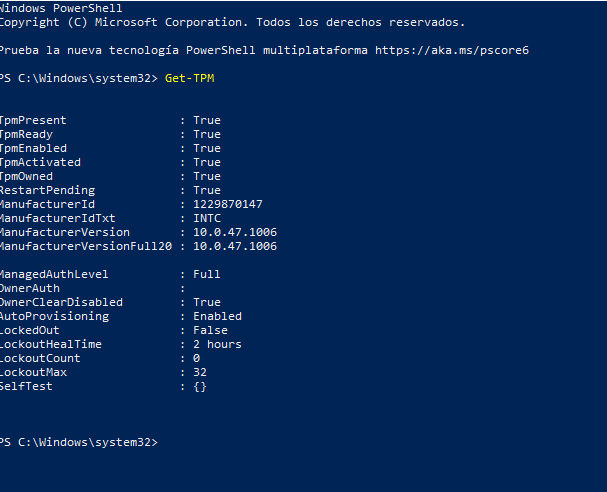Click the TpmPresent True value
607x492 pixels.
point(207,120)
